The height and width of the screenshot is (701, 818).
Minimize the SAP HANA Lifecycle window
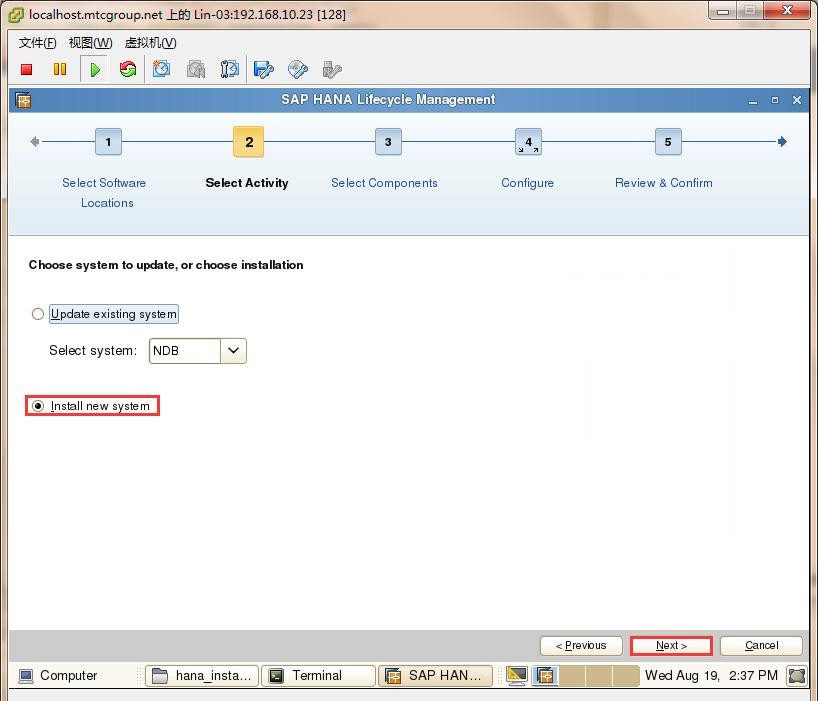pyautogui.click(x=753, y=100)
